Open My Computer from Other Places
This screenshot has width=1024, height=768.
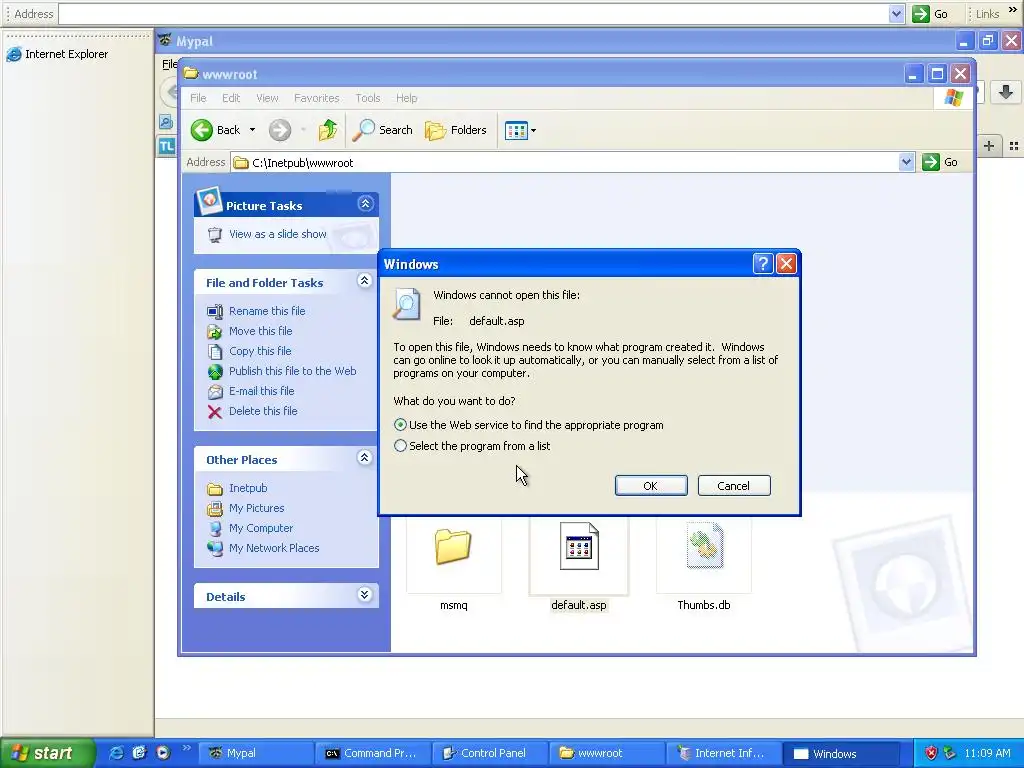click(x=261, y=528)
